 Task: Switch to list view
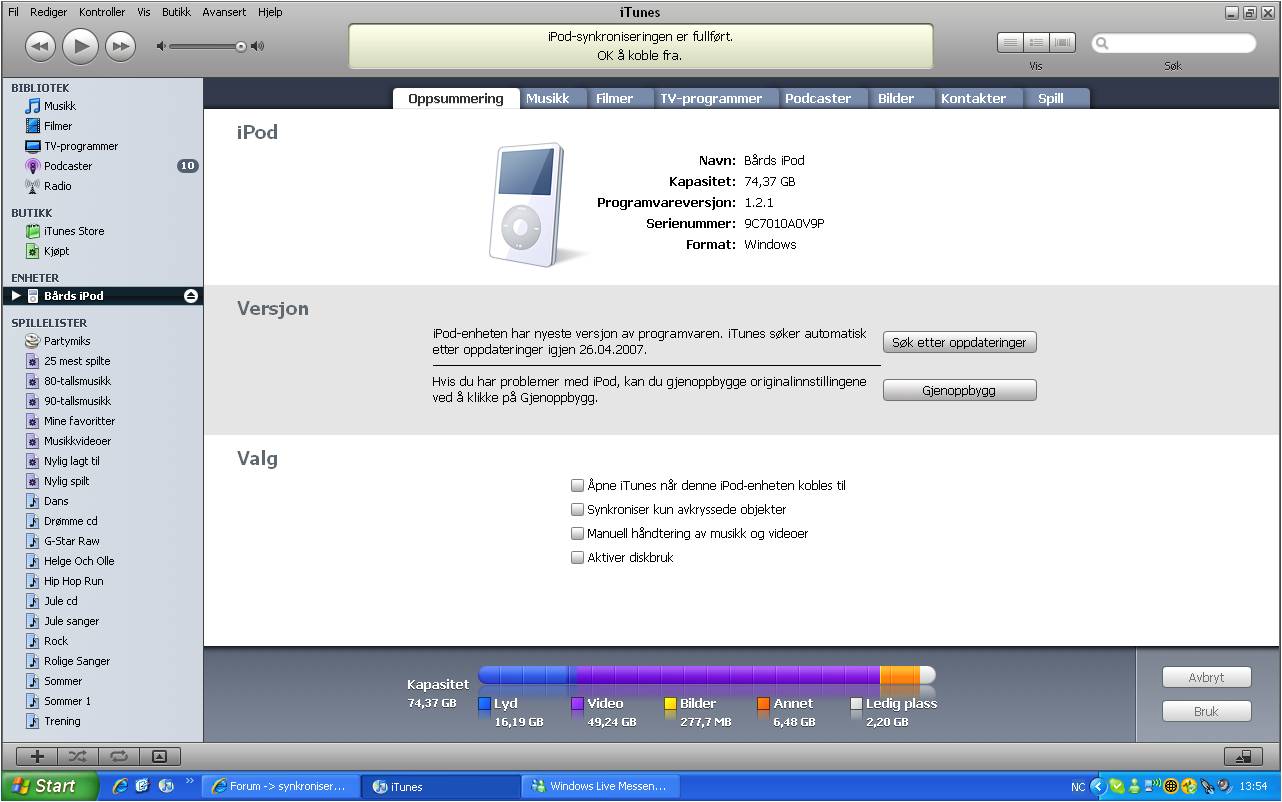1010,43
